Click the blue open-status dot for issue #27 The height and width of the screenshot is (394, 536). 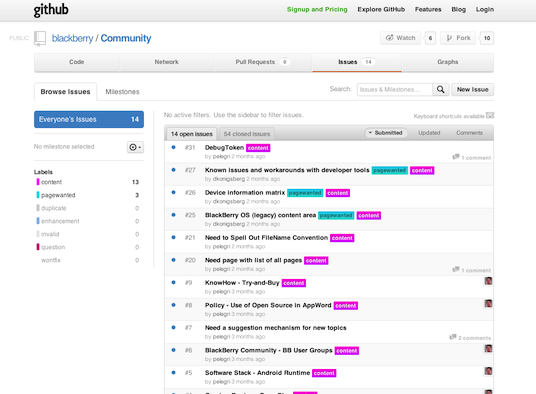(173, 170)
